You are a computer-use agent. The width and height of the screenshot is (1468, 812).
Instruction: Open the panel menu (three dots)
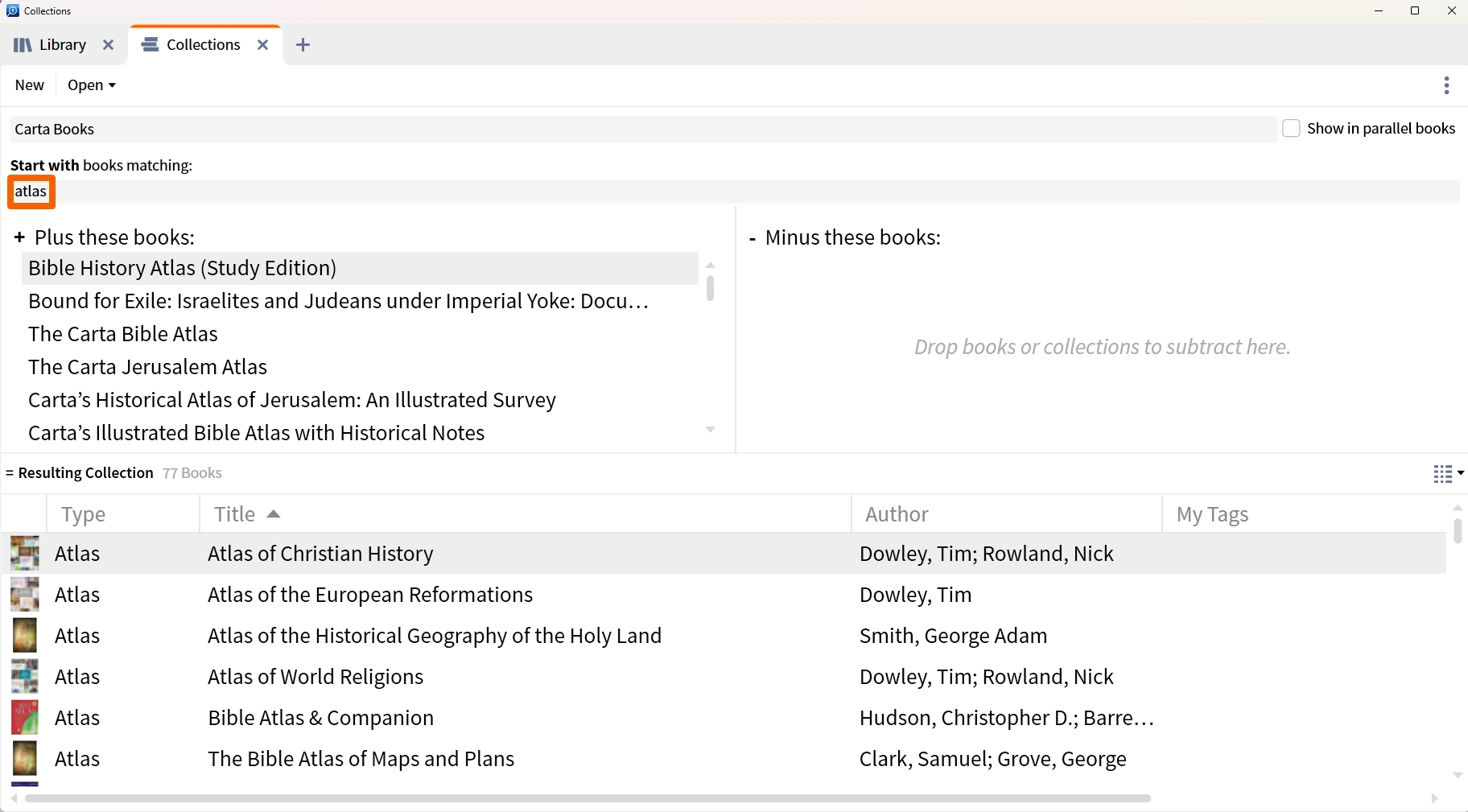click(x=1446, y=85)
